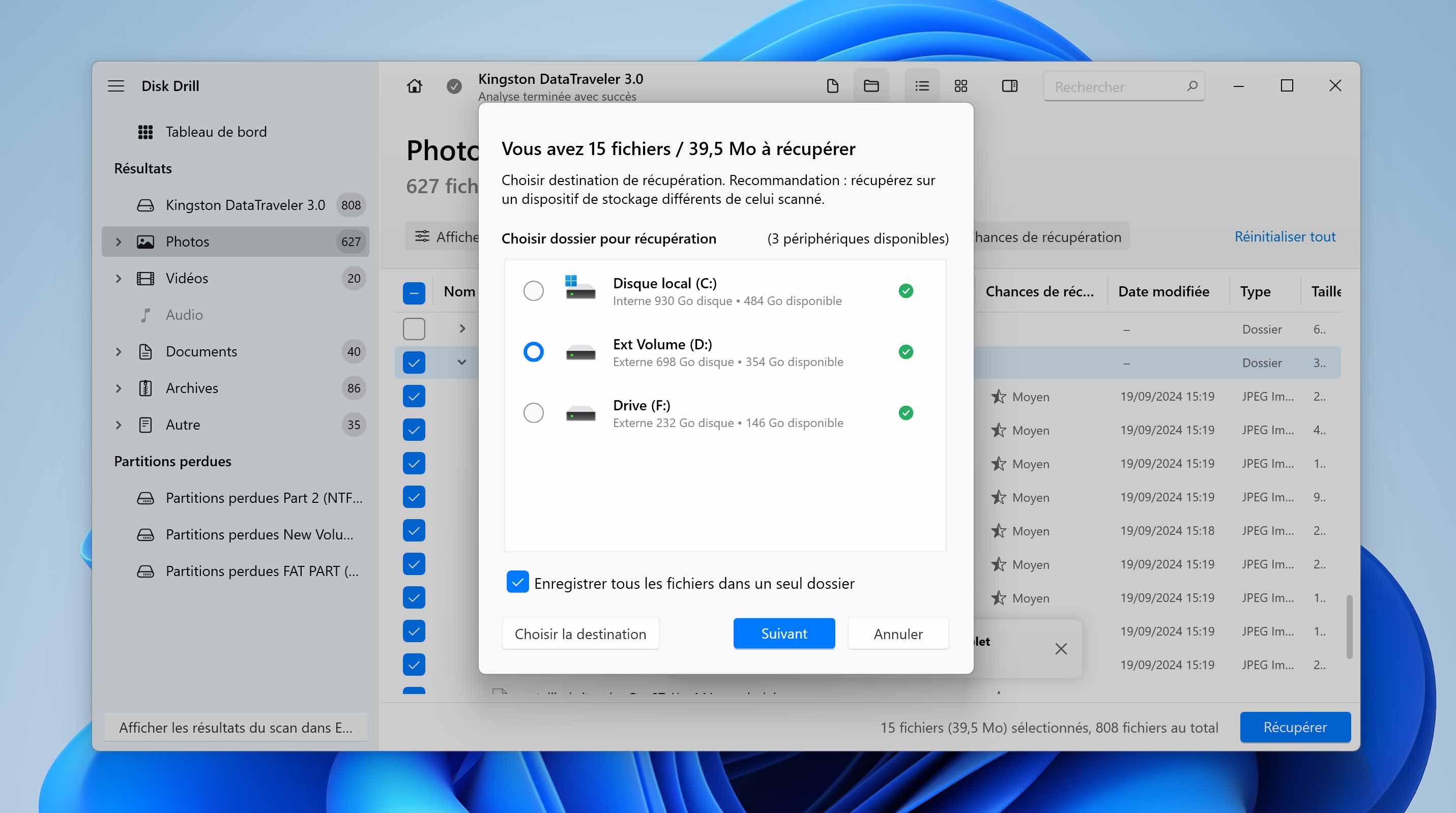Choose Drive (F:) as recovery destination
The height and width of the screenshot is (813, 1456).
point(533,413)
